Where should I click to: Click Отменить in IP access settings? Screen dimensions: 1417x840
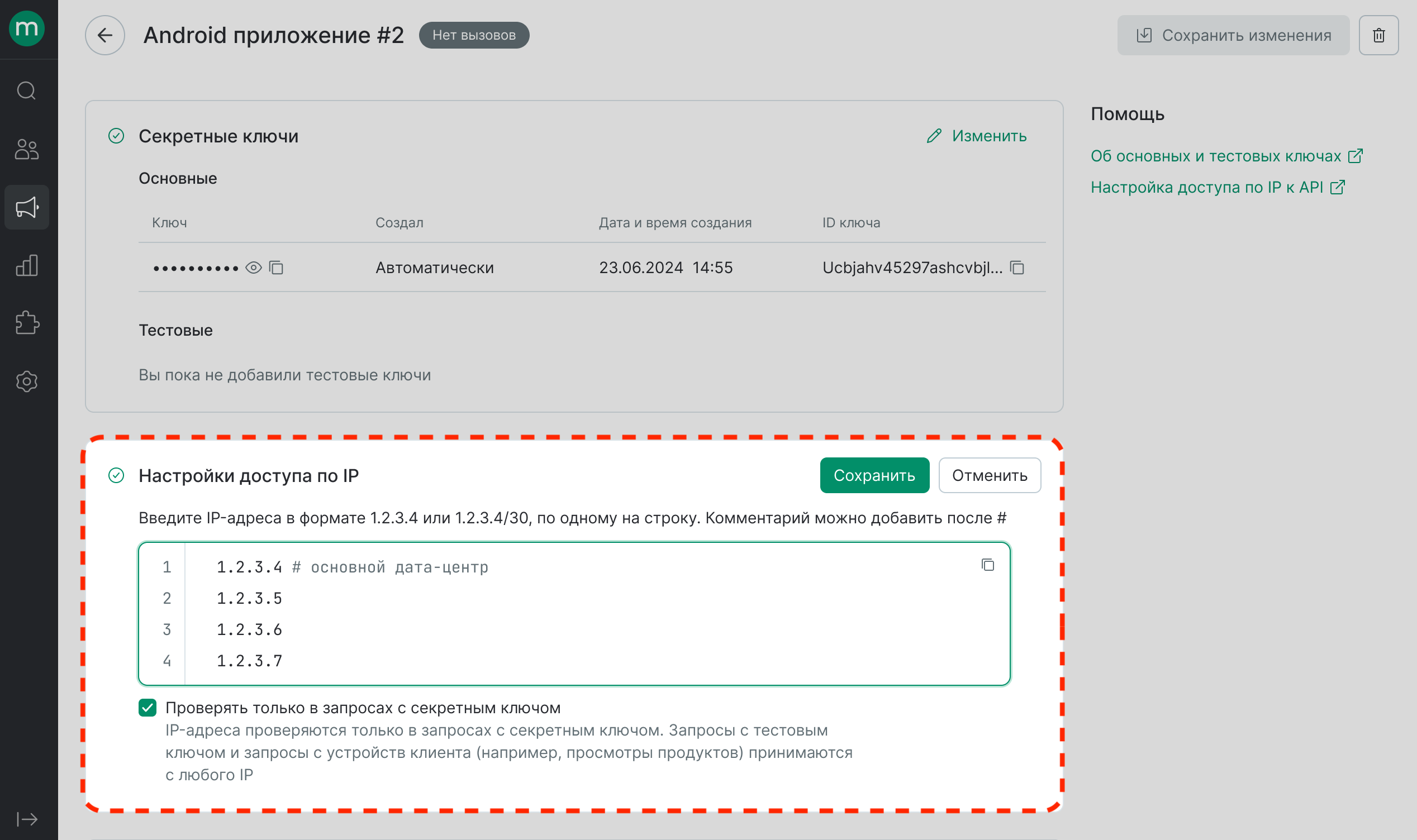click(x=989, y=475)
